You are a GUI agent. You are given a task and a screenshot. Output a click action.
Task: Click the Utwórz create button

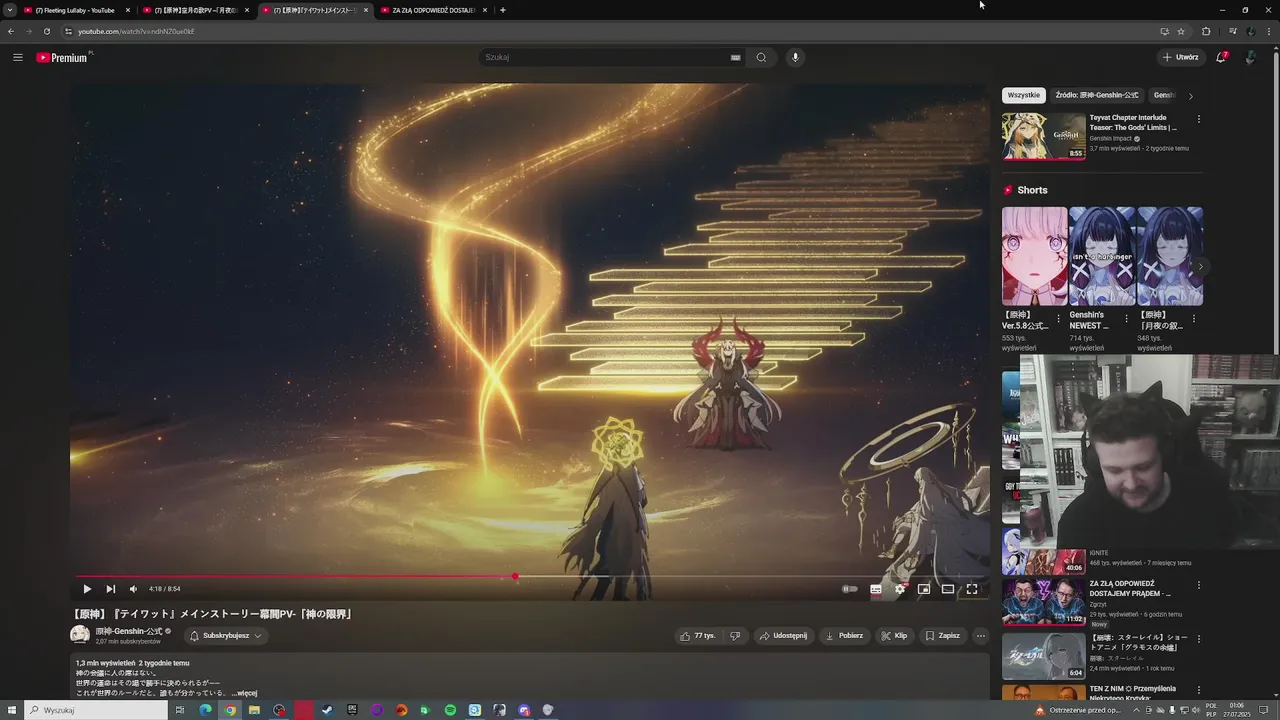1181,57
